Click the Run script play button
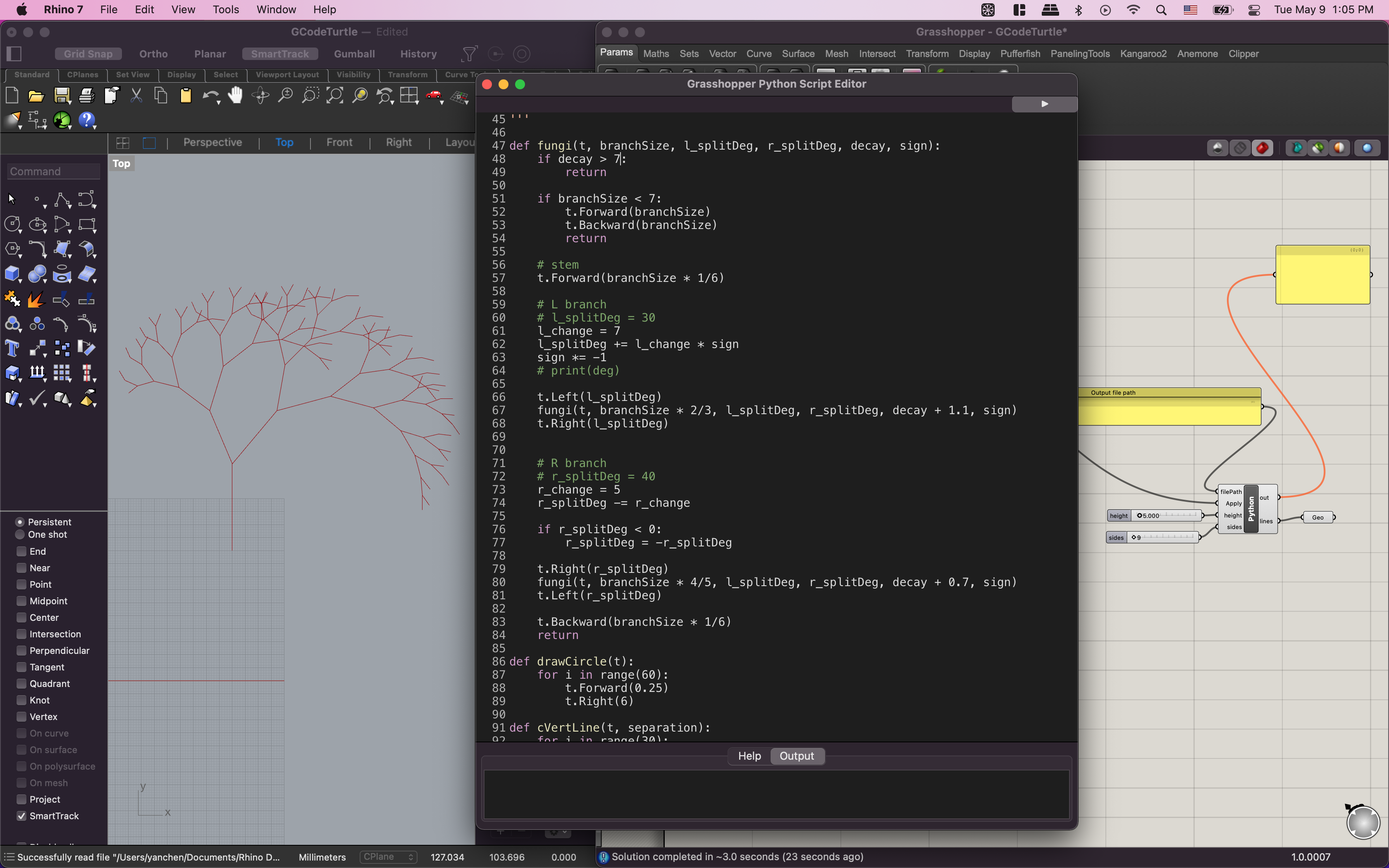The image size is (1389, 868). click(1043, 104)
